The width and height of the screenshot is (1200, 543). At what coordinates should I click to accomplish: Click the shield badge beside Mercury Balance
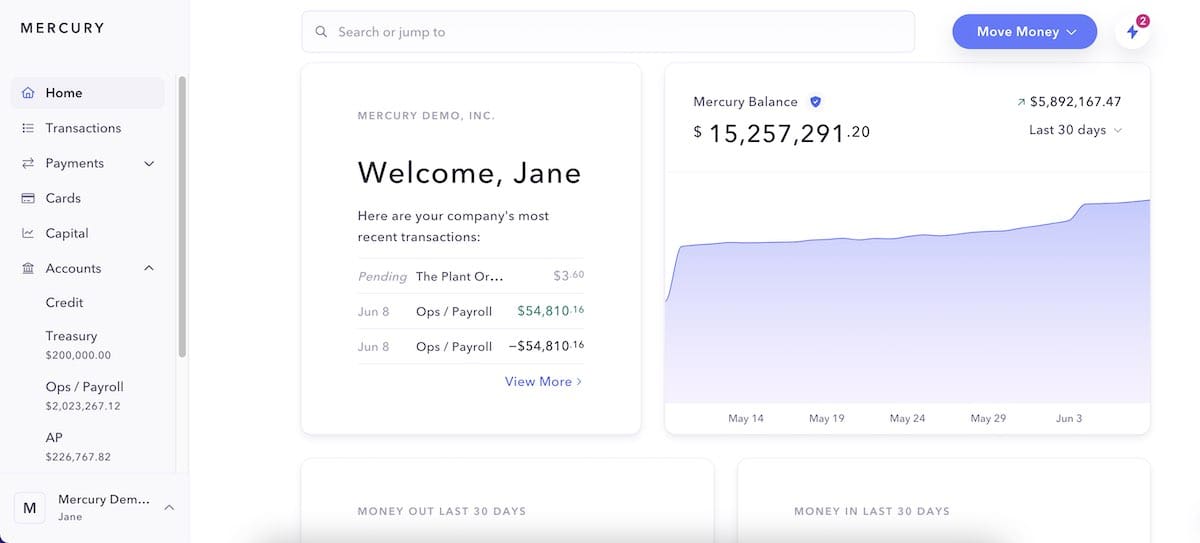point(815,102)
